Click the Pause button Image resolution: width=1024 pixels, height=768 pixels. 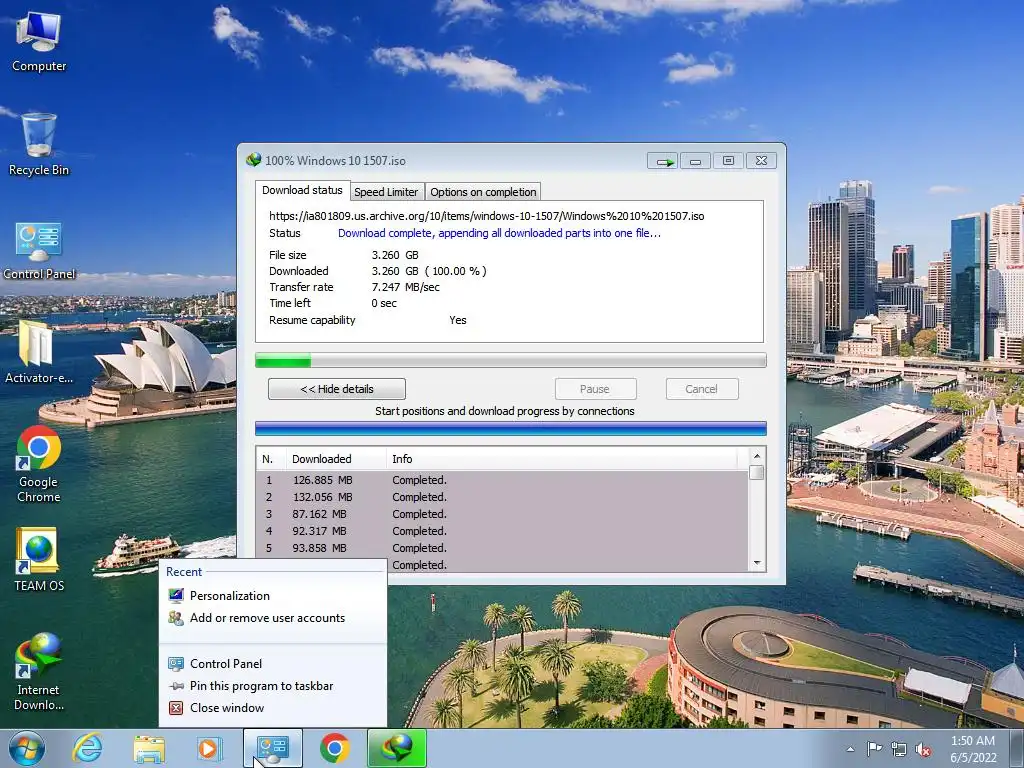coord(594,389)
